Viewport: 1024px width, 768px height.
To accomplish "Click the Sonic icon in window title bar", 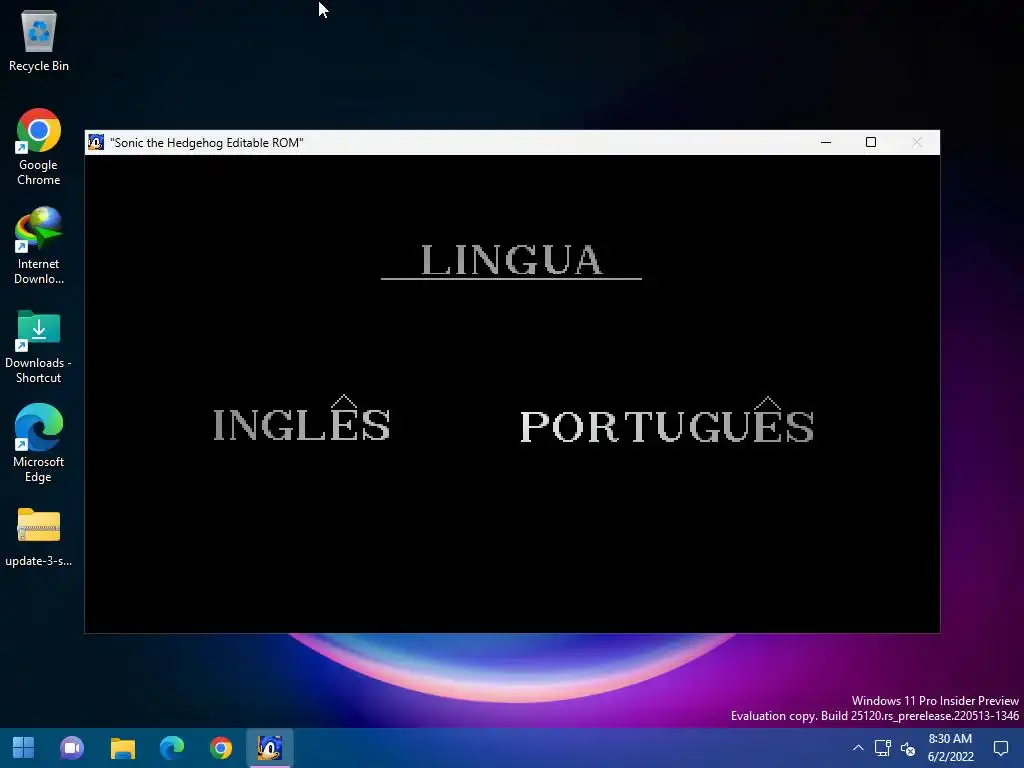I will tap(96, 142).
